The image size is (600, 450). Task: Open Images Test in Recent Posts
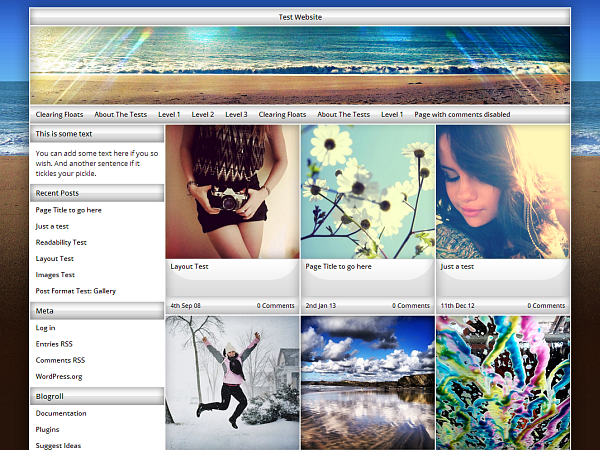click(x=55, y=274)
